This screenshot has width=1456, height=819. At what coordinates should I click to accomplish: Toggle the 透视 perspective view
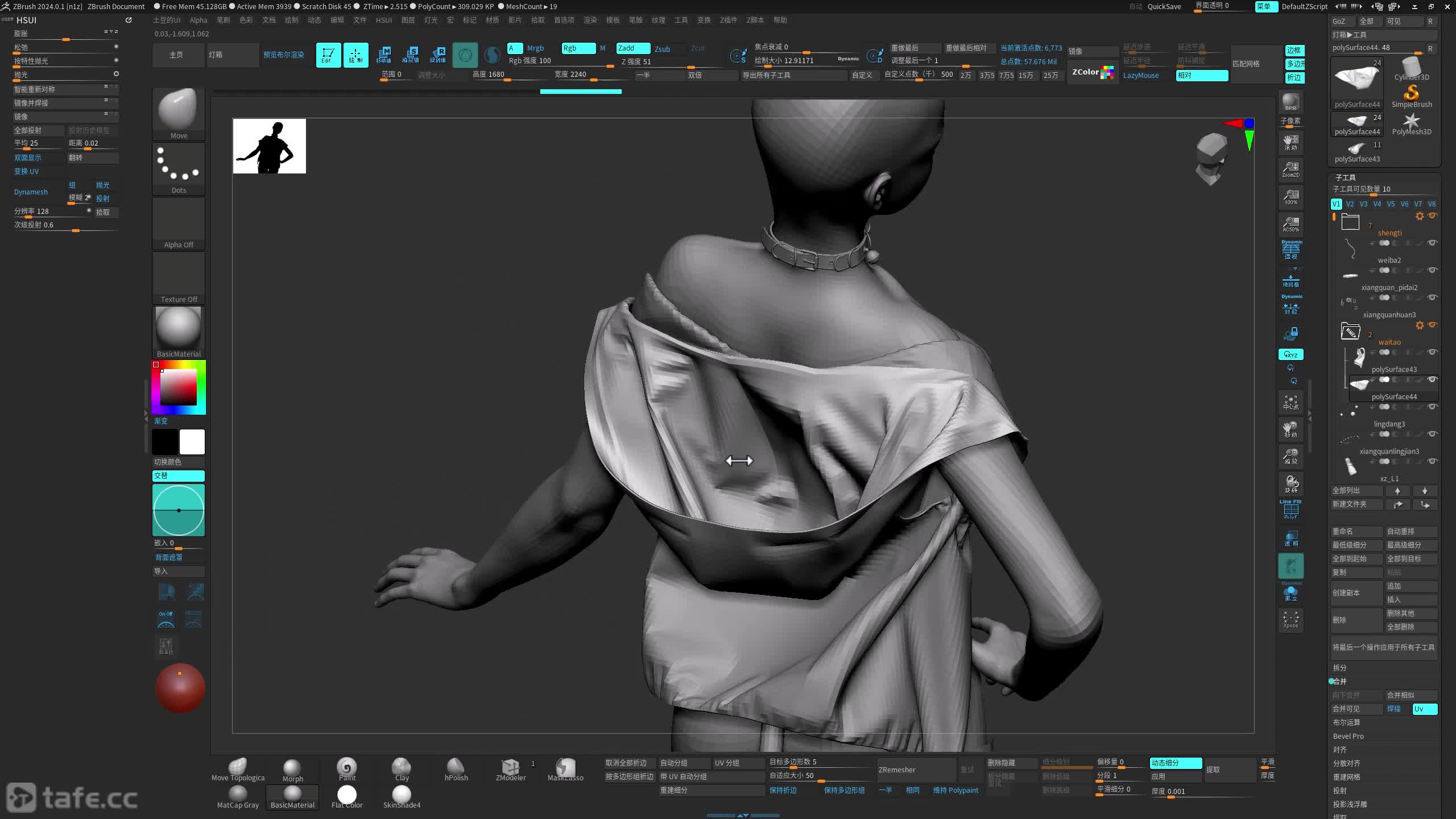pyautogui.click(x=1291, y=250)
